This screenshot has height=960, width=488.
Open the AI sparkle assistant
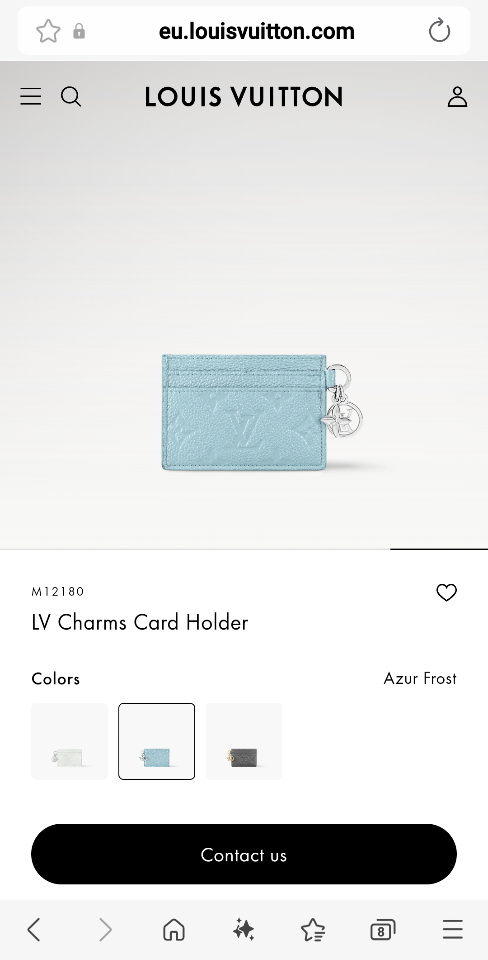pyautogui.click(x=244, y=930)
